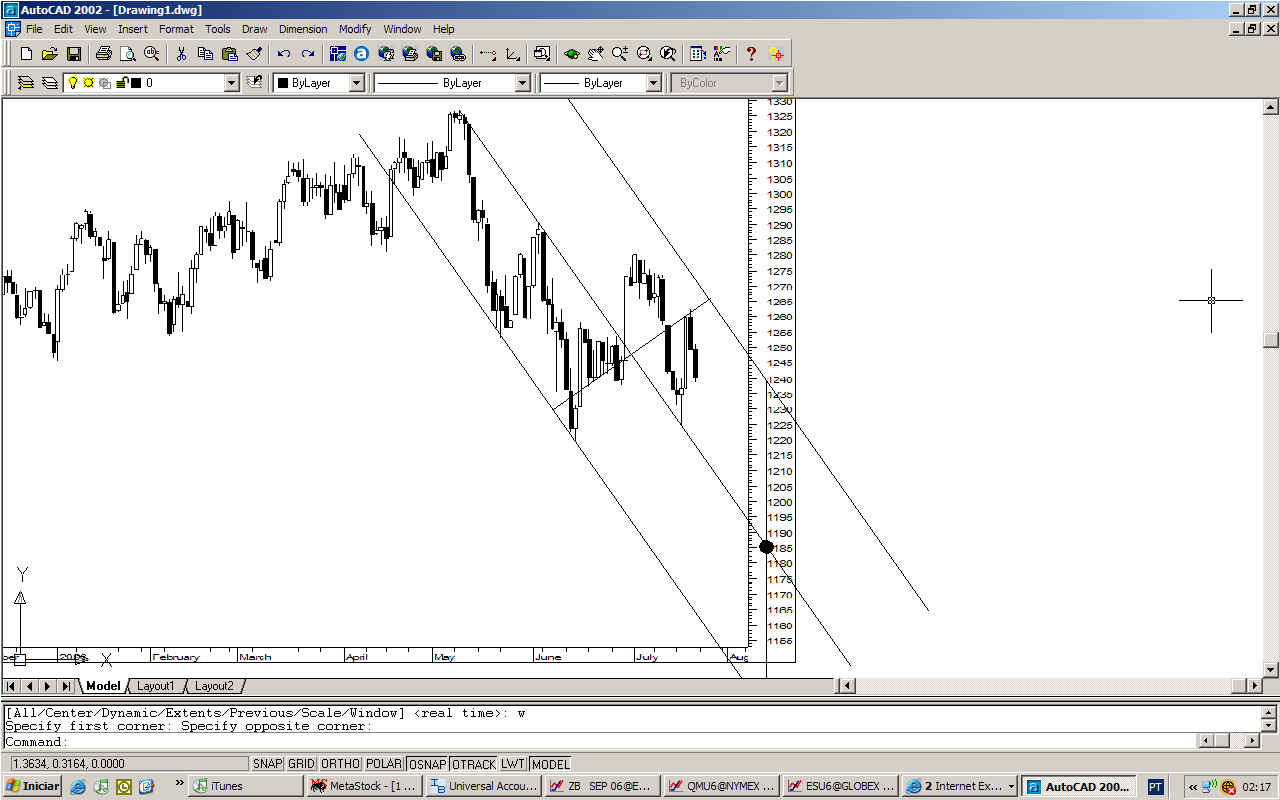The height and width of the screenshot is (800, 1280).
Task: Switch to MetaStock taskbar window
Action: (365, 786)
